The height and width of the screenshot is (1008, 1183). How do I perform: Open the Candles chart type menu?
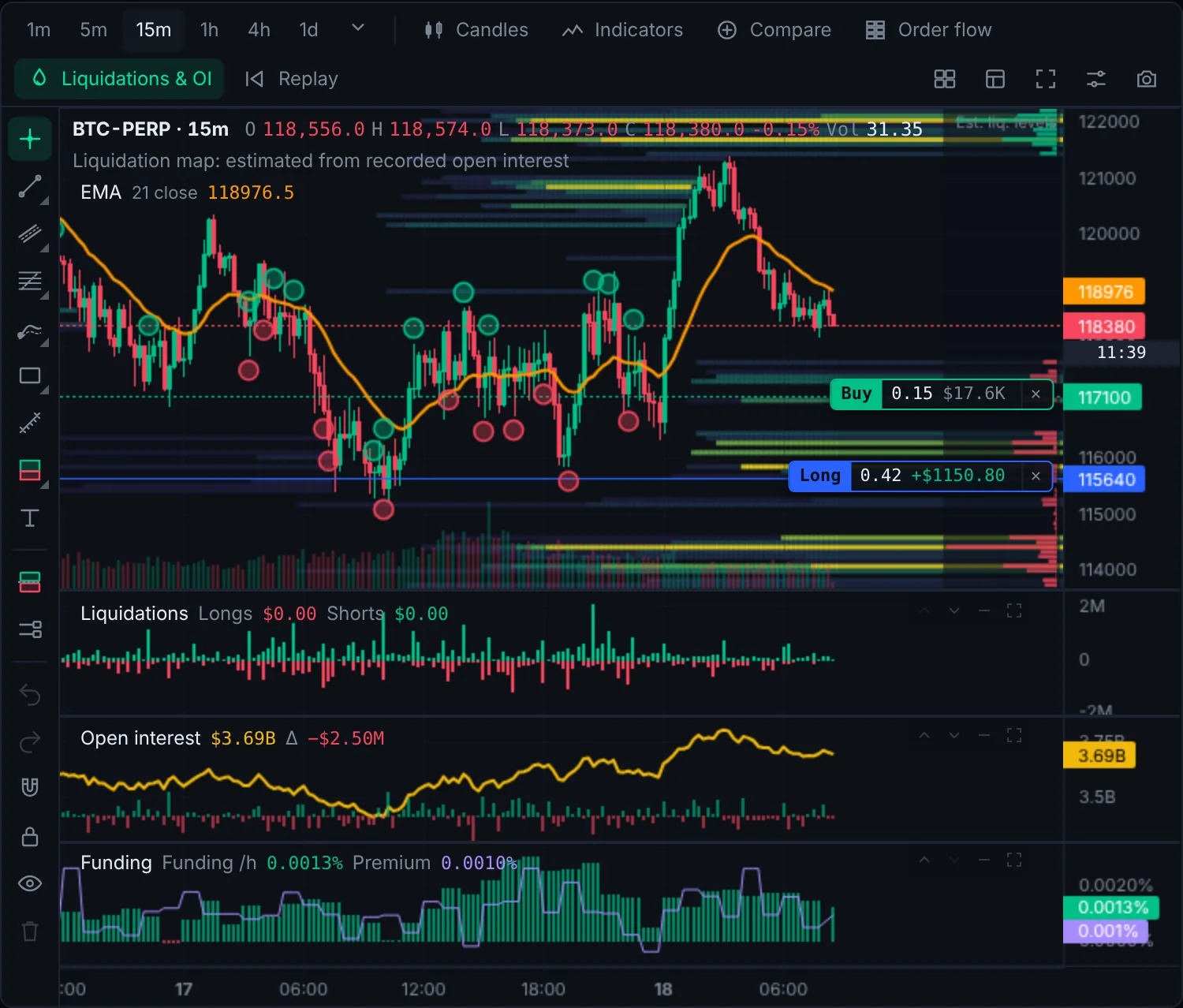[x=476, y=30]
